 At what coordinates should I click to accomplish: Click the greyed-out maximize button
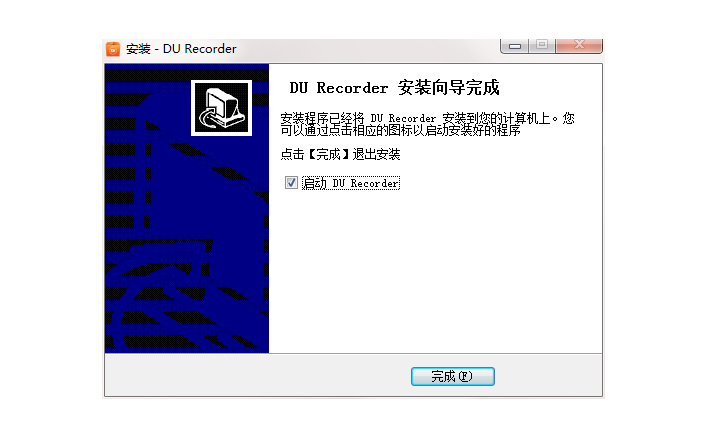click(x=542, y=45)
